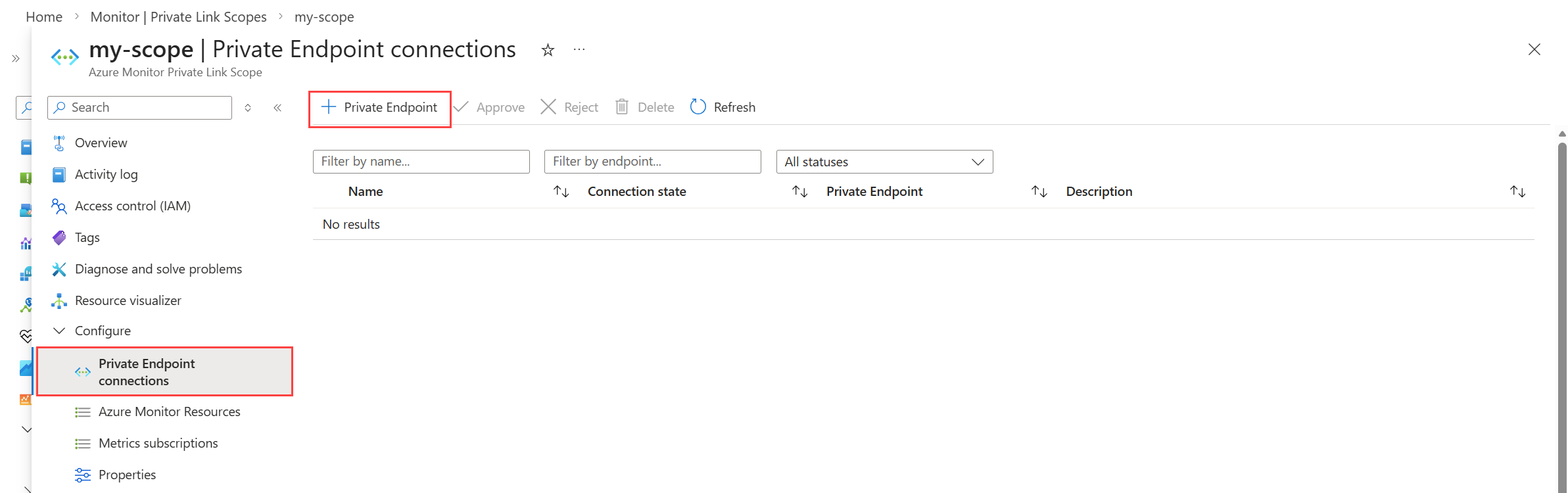
Task: Close the my-scope blade
Action: [x=1534, y=49]
